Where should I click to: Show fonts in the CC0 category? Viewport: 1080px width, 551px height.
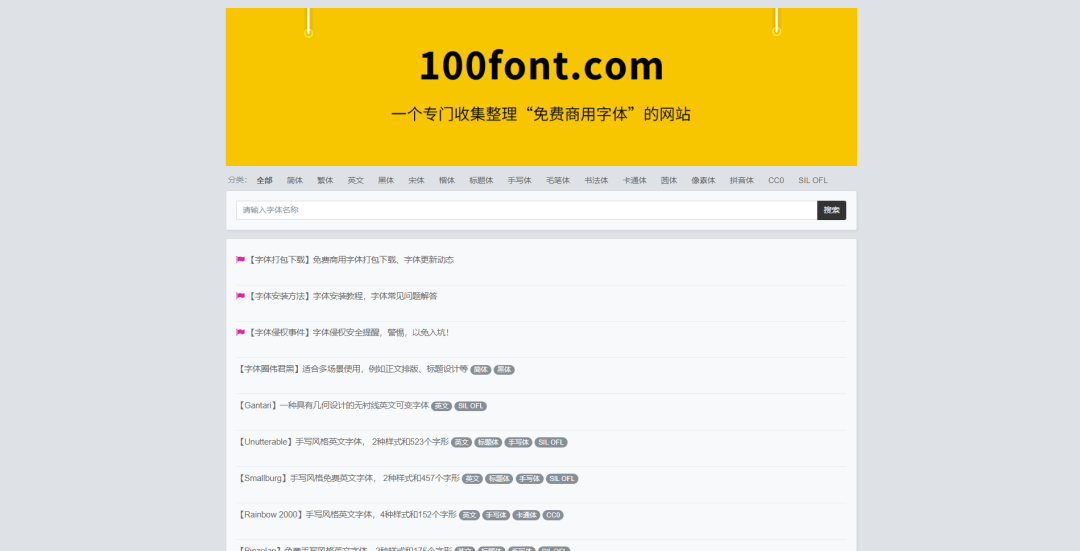[776, 181]
